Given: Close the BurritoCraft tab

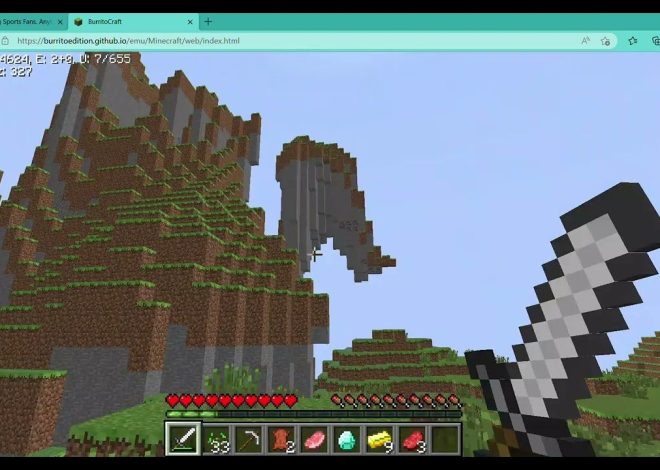Looking at the screenshot, I should coord(190,22).
